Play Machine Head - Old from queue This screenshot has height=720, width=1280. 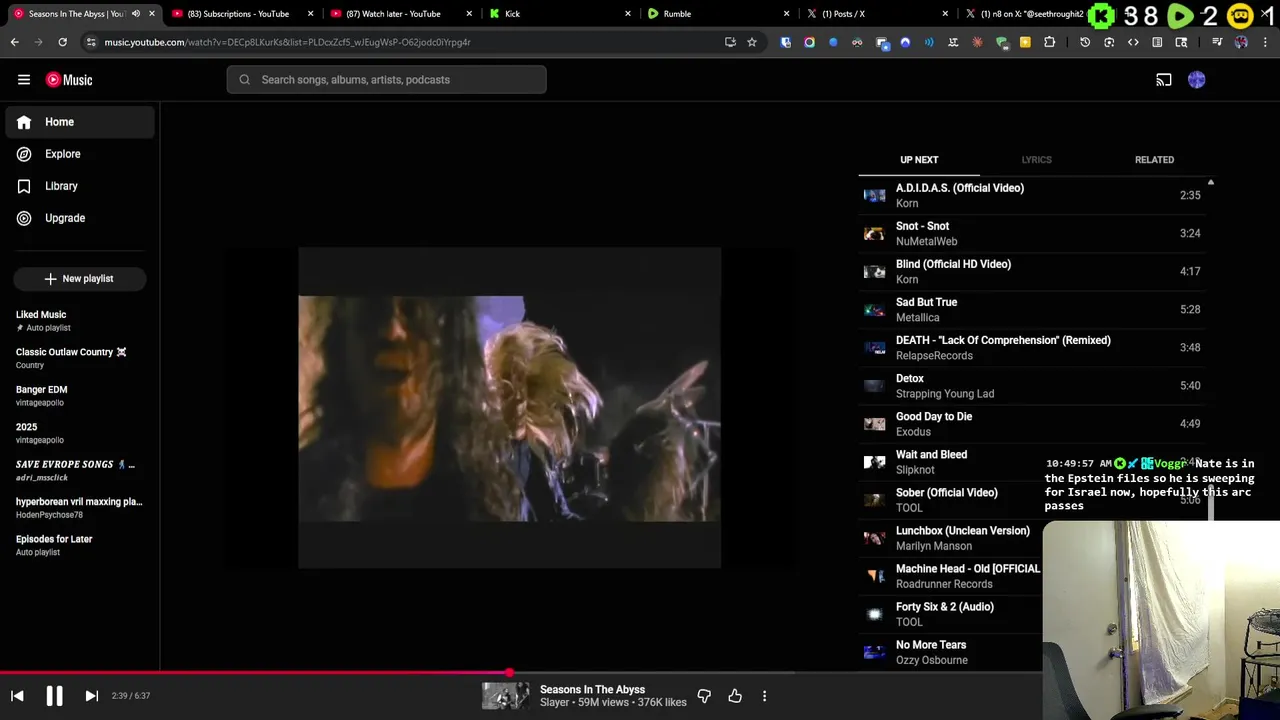(x=950, y=576)
